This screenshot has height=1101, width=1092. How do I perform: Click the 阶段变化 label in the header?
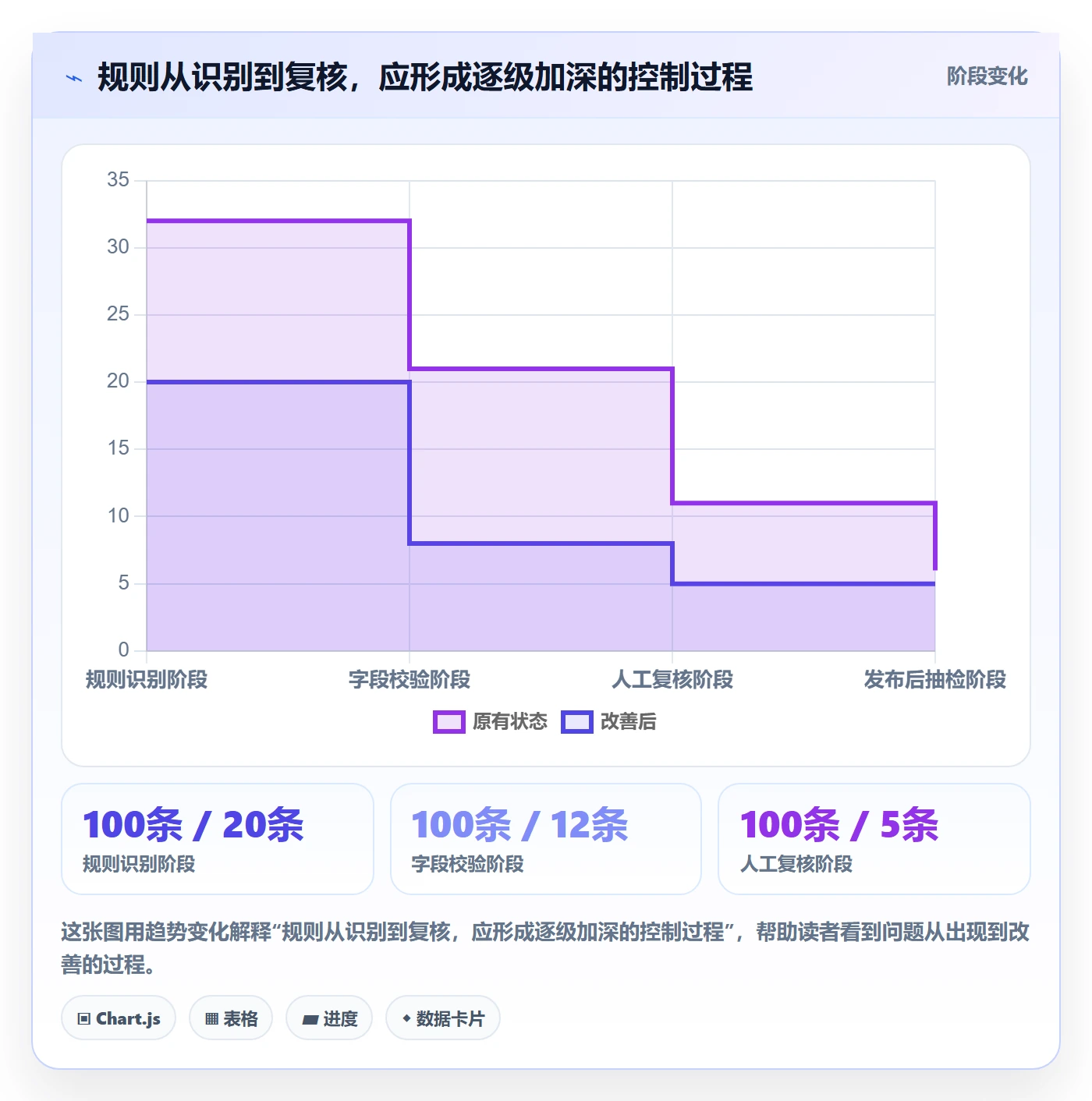(x=987, y=76)
